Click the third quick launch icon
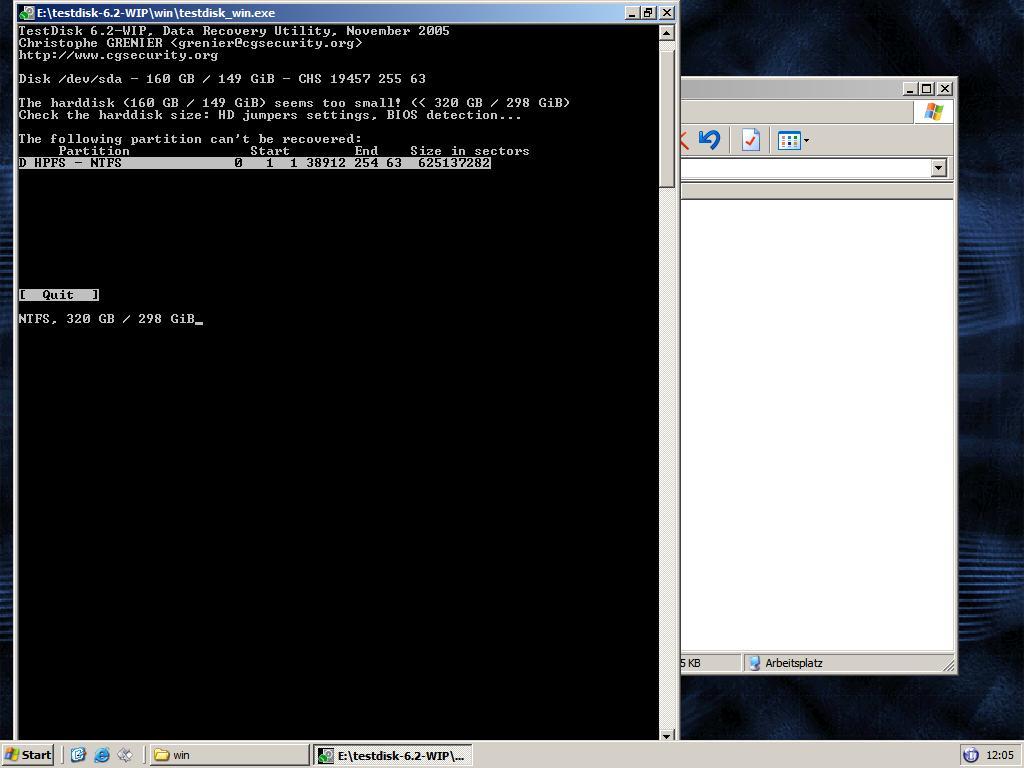The height and width of the screenshot is (768, 1024). click(x=125, y=755)
